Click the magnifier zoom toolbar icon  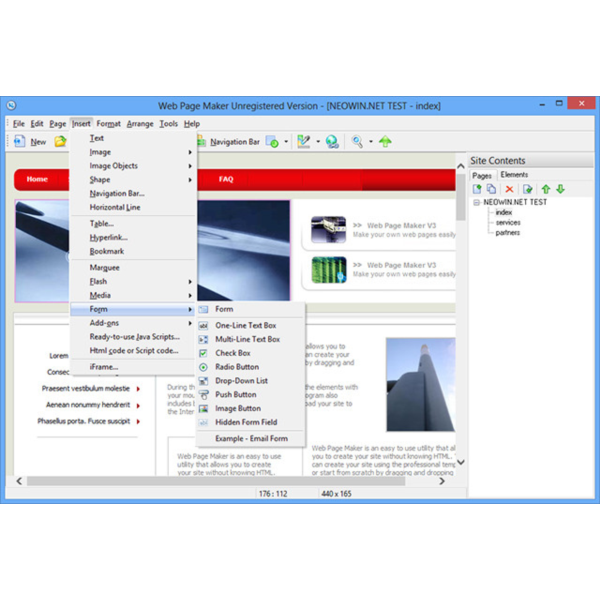point(357,141)
